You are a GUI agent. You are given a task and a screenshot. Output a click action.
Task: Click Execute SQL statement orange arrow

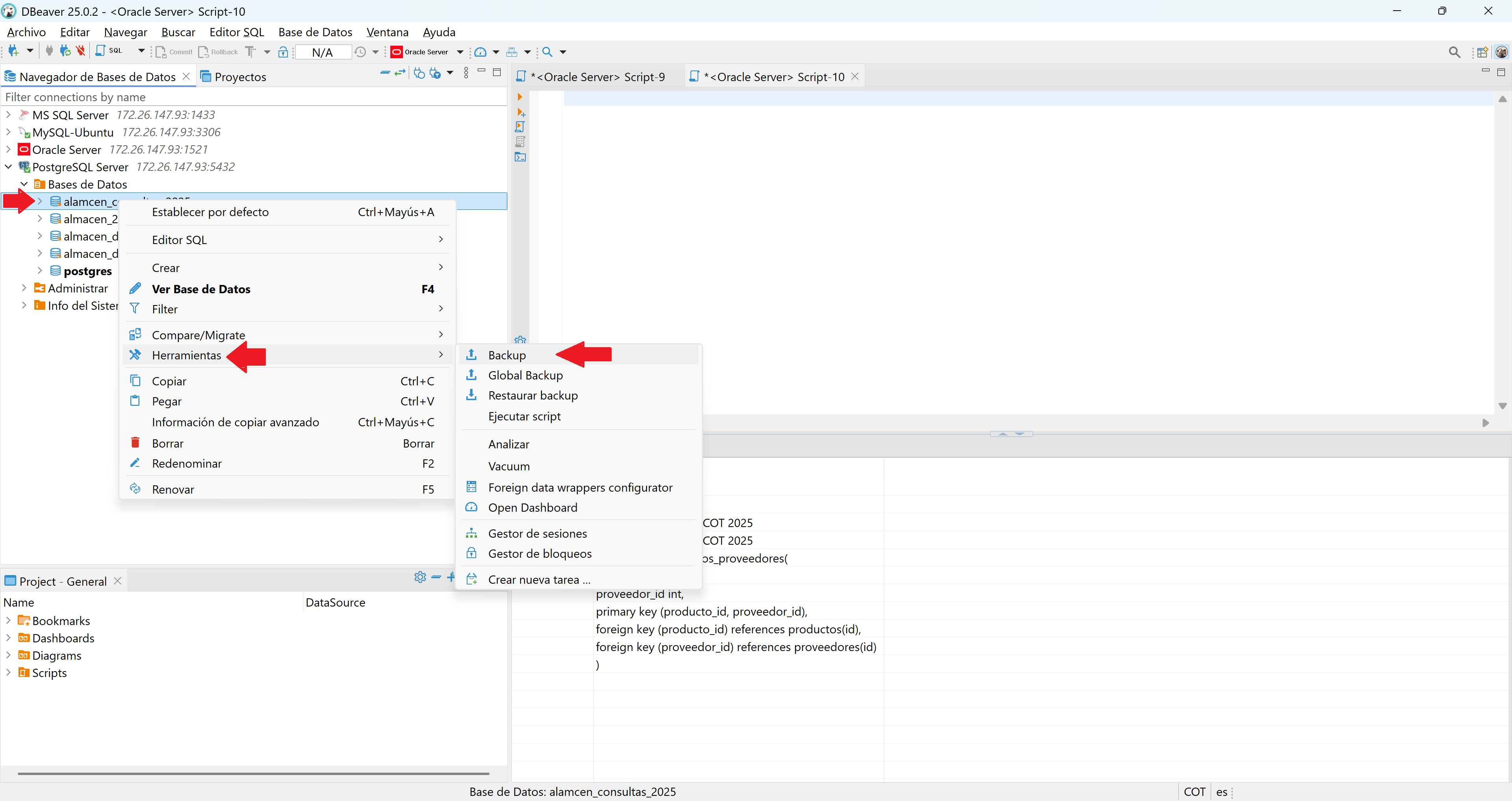[x=519, y=97]
